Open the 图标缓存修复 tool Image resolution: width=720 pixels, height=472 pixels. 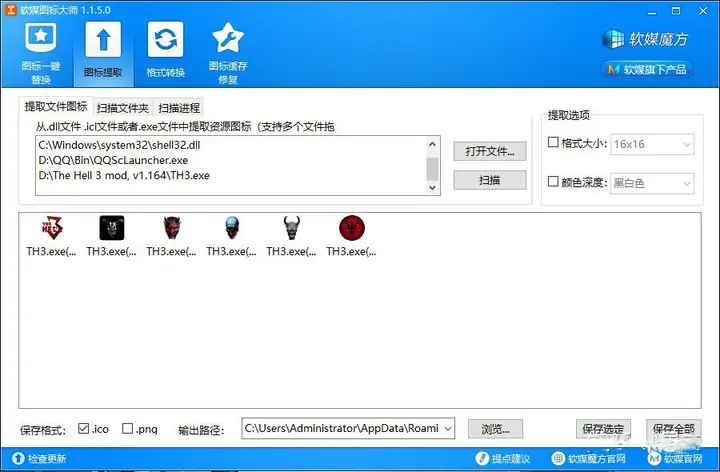pyautogui.click(x=228, y=53)
